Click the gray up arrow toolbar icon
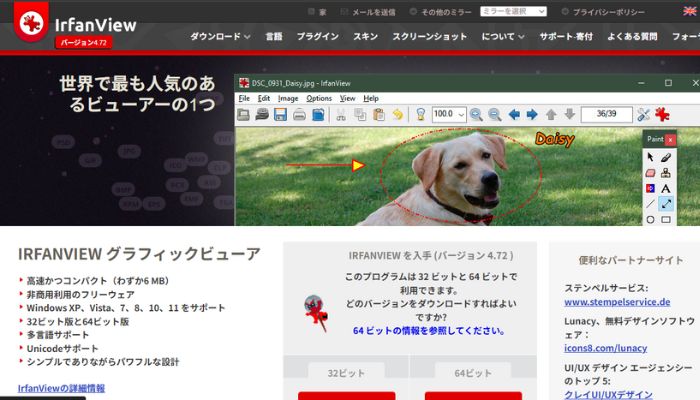The height and width of the screenshot is (400, 700). pos(551,115)
